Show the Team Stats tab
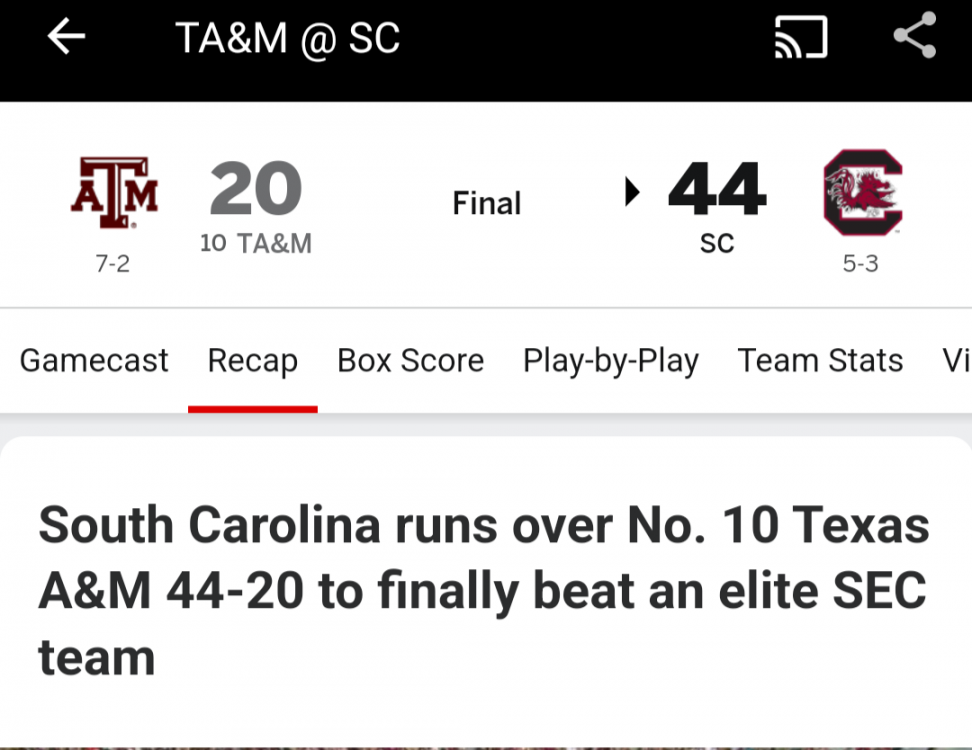This screenshot has width=972, height=750. pos(821,361)
